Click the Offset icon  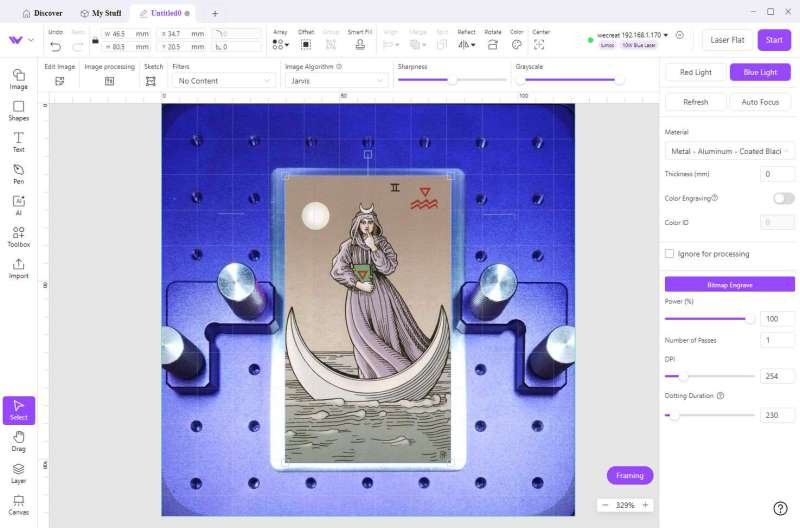pos(306,45)
